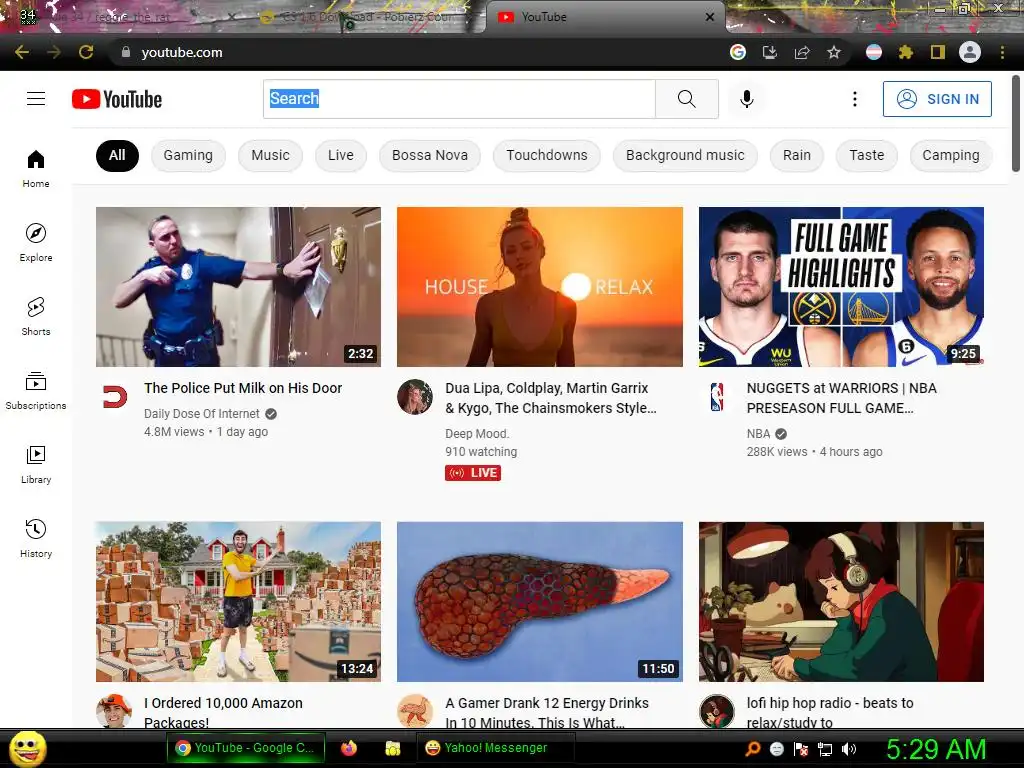Screen dimensions: 1024x768
Task: Click browser forward arrow
Action: (x=54, y=52)
